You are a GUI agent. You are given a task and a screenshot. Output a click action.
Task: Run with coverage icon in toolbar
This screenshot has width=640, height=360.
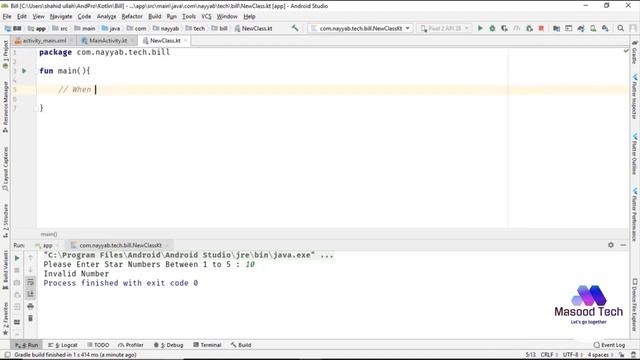(x=504, y=28)
